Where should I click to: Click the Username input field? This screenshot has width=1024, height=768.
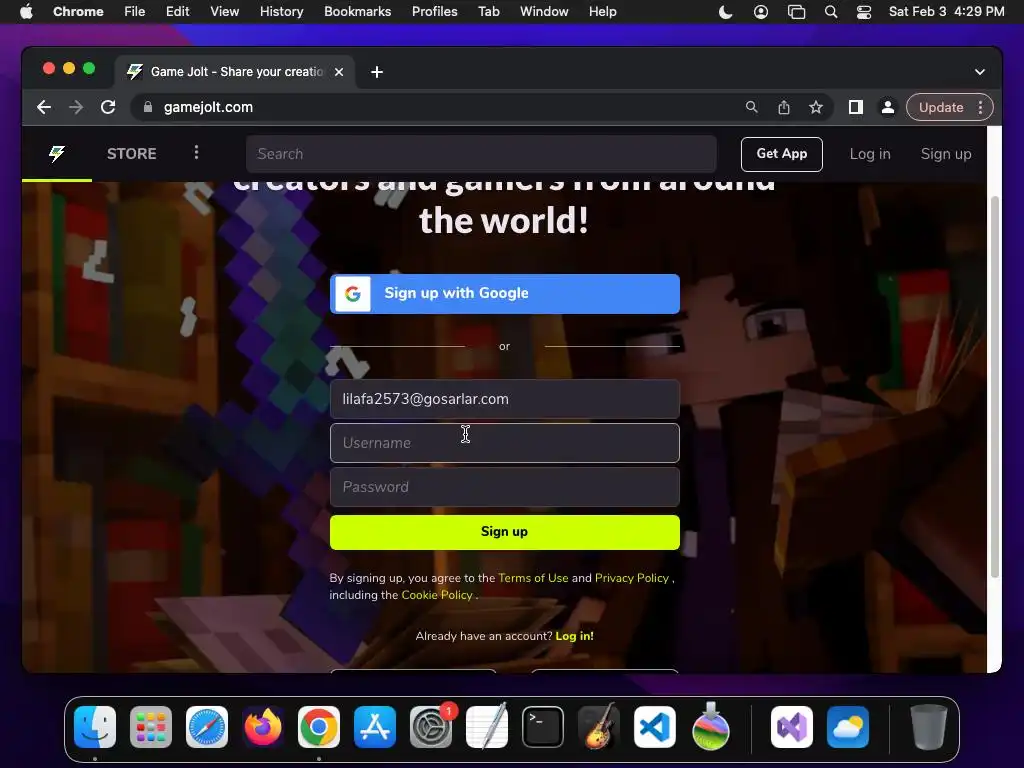click(x=505, y=443)
